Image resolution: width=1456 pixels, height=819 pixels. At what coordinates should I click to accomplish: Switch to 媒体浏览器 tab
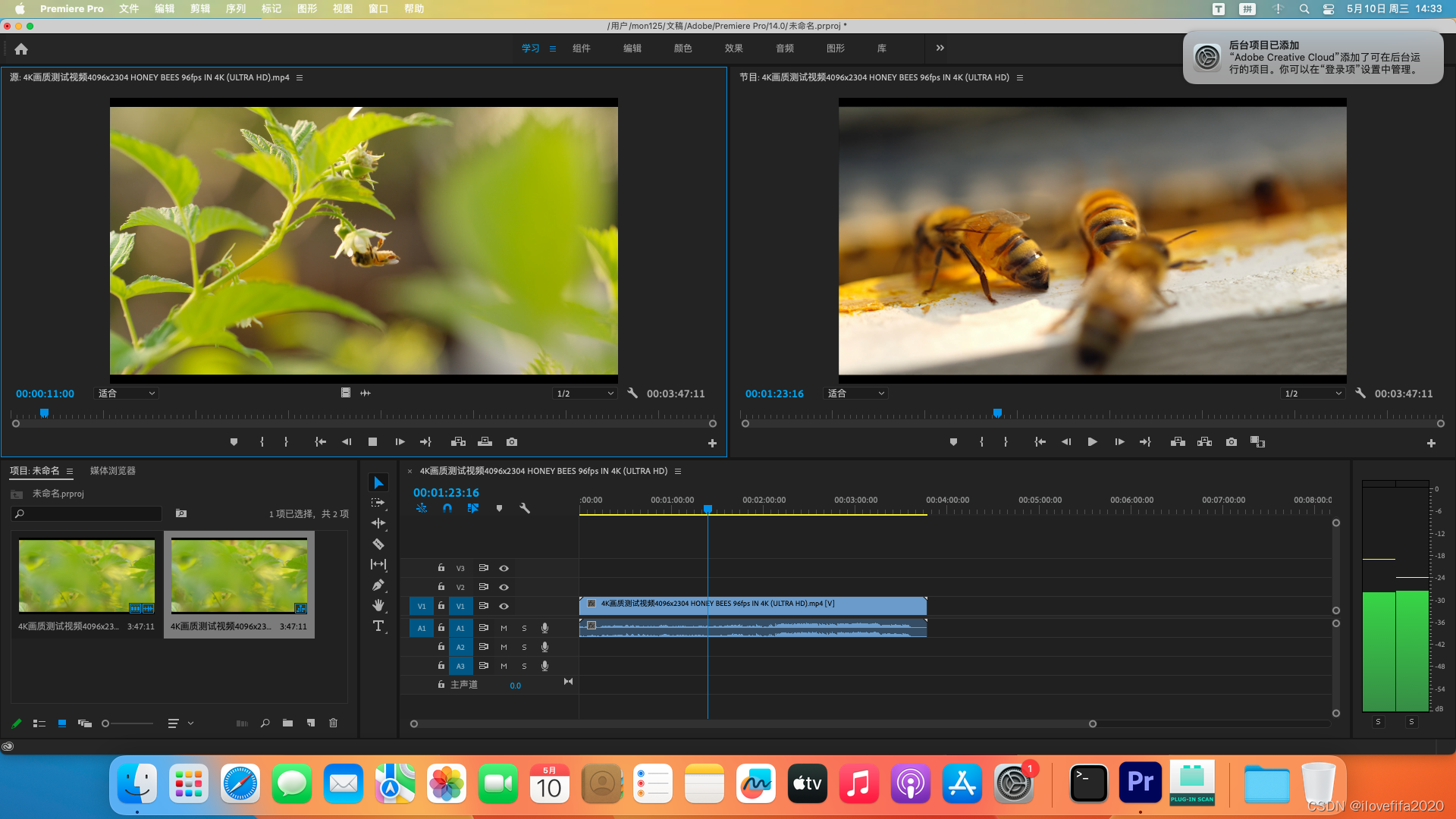(112, 471)
